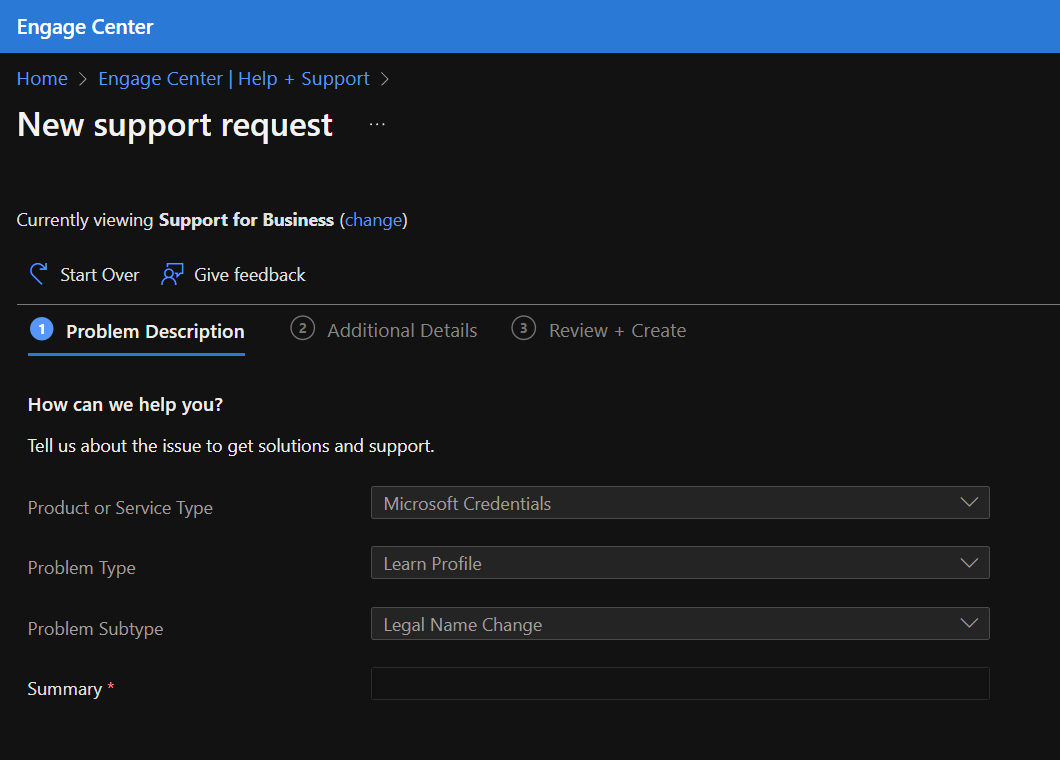Viewport: 1060px width, 760px height.
Task: Open the Legal Name Change combo box
Action: [x=680, y=623]
